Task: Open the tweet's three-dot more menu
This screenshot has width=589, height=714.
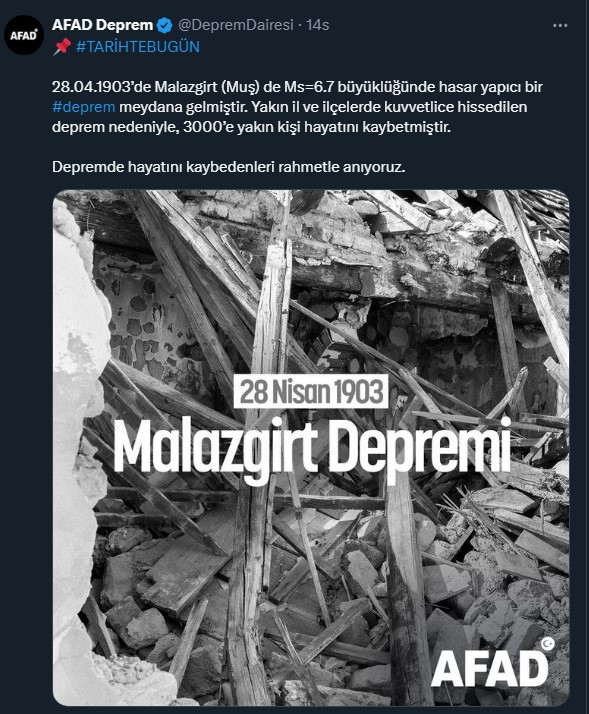Action: point(560,26)
